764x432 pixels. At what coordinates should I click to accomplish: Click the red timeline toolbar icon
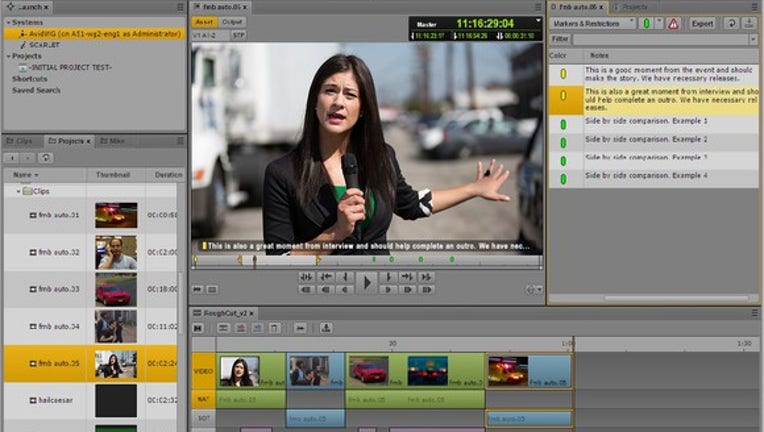coord(240,328)
